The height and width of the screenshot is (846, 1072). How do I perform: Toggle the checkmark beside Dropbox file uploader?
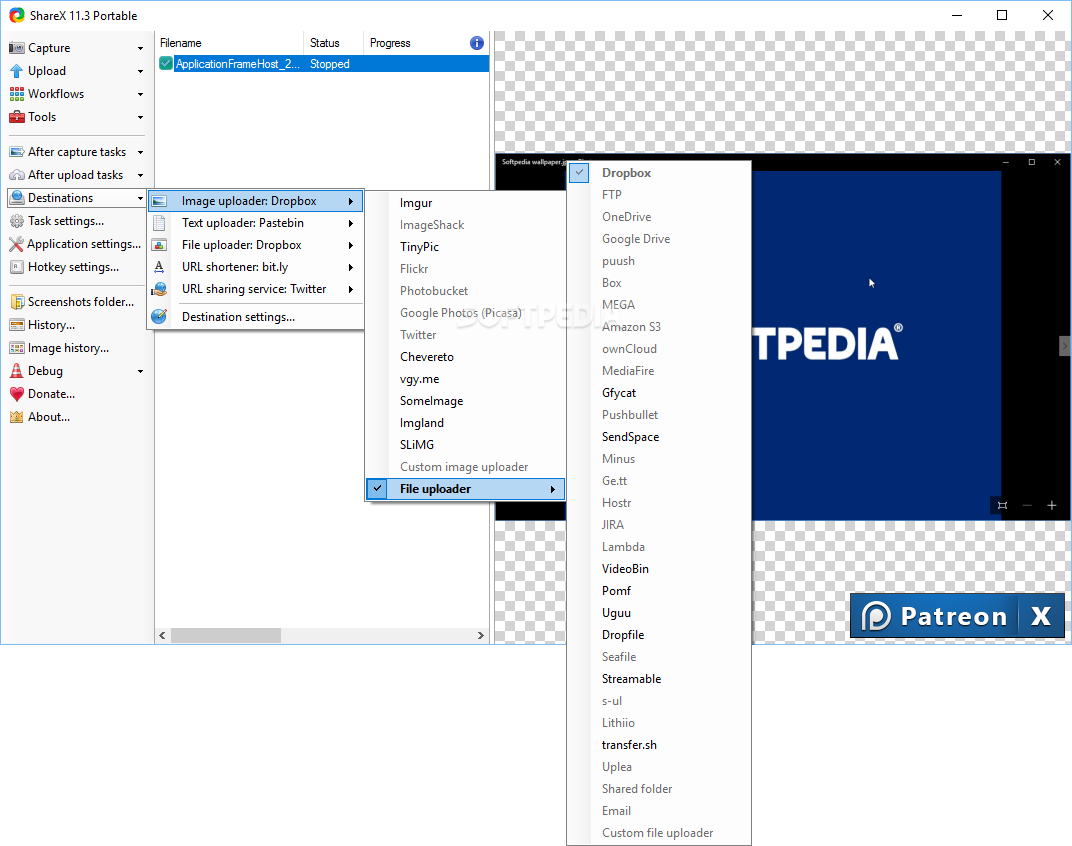click(x=579, y=173)
